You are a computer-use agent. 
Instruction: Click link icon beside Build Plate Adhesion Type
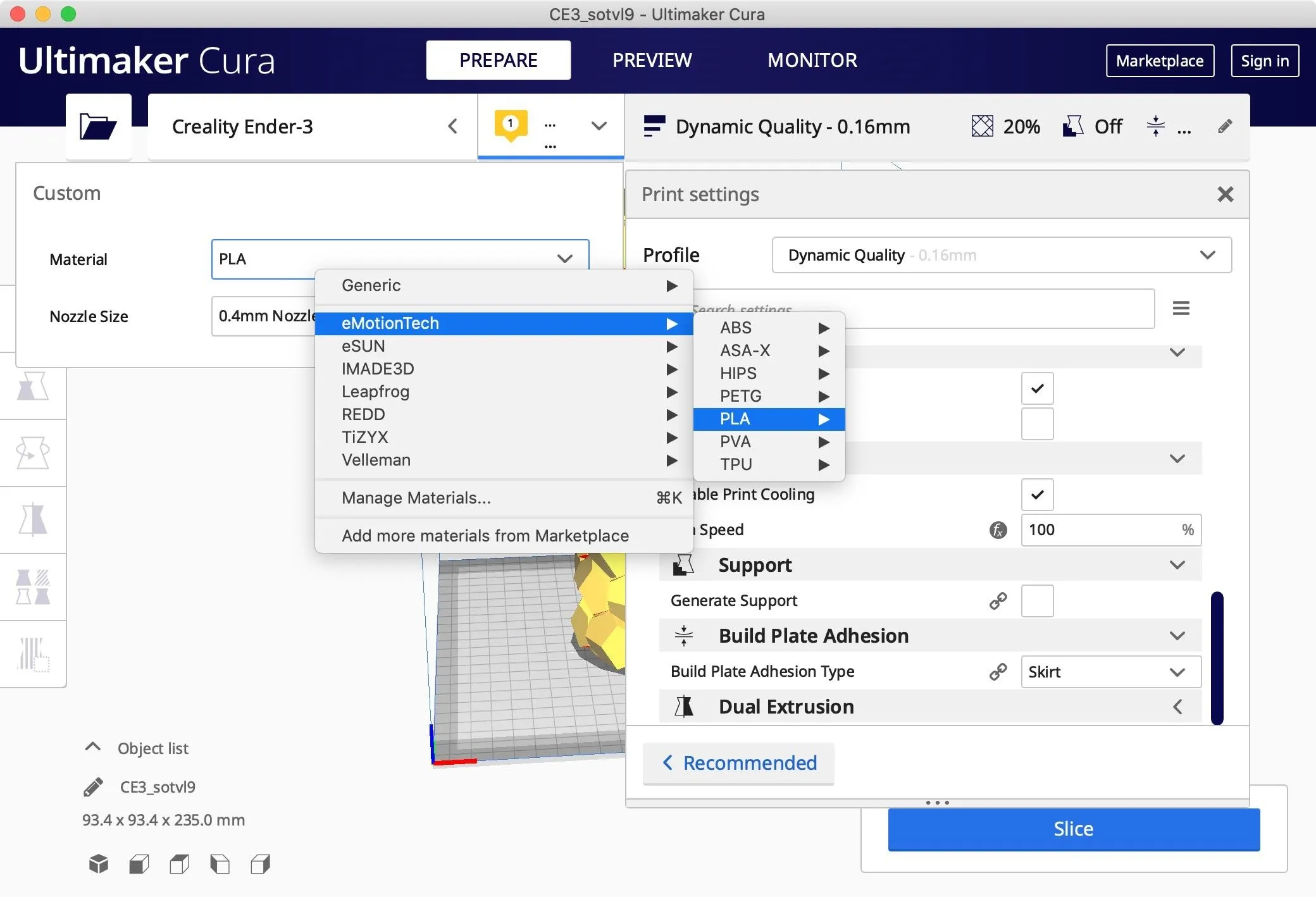click(x=998, y=672)
